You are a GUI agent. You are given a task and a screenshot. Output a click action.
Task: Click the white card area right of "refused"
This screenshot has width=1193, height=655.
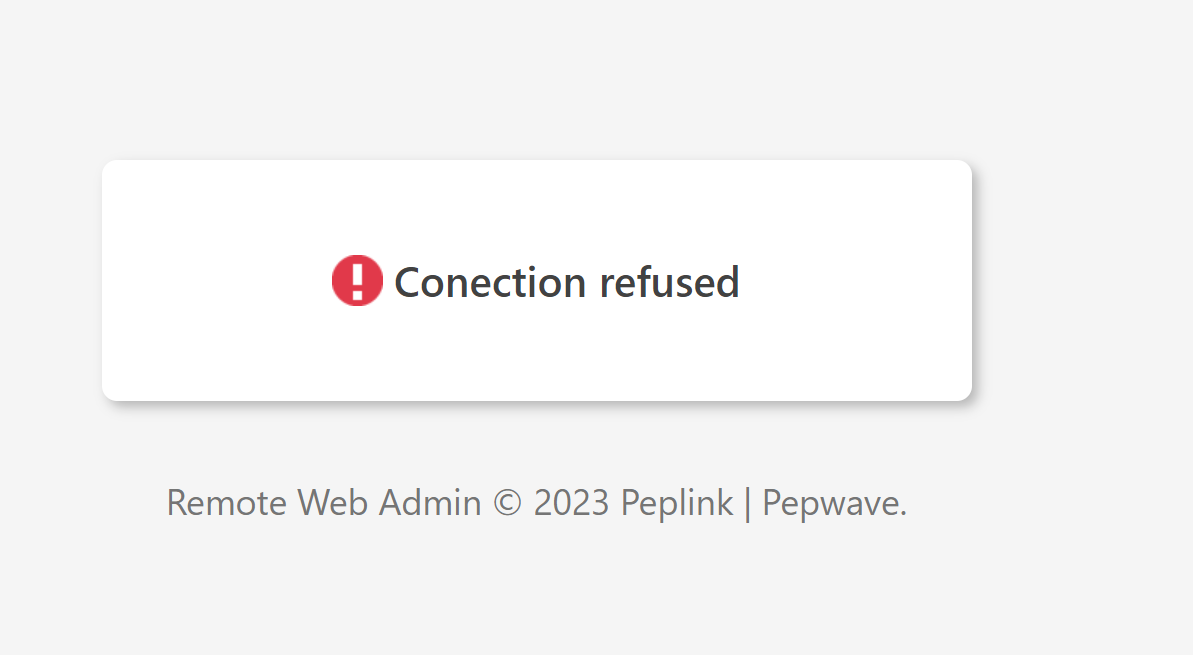pos(860,280)
